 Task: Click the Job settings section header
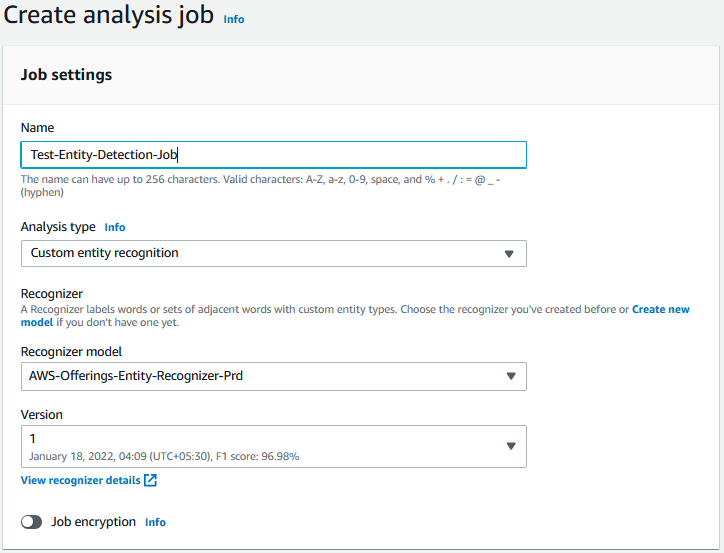(67, 75)
